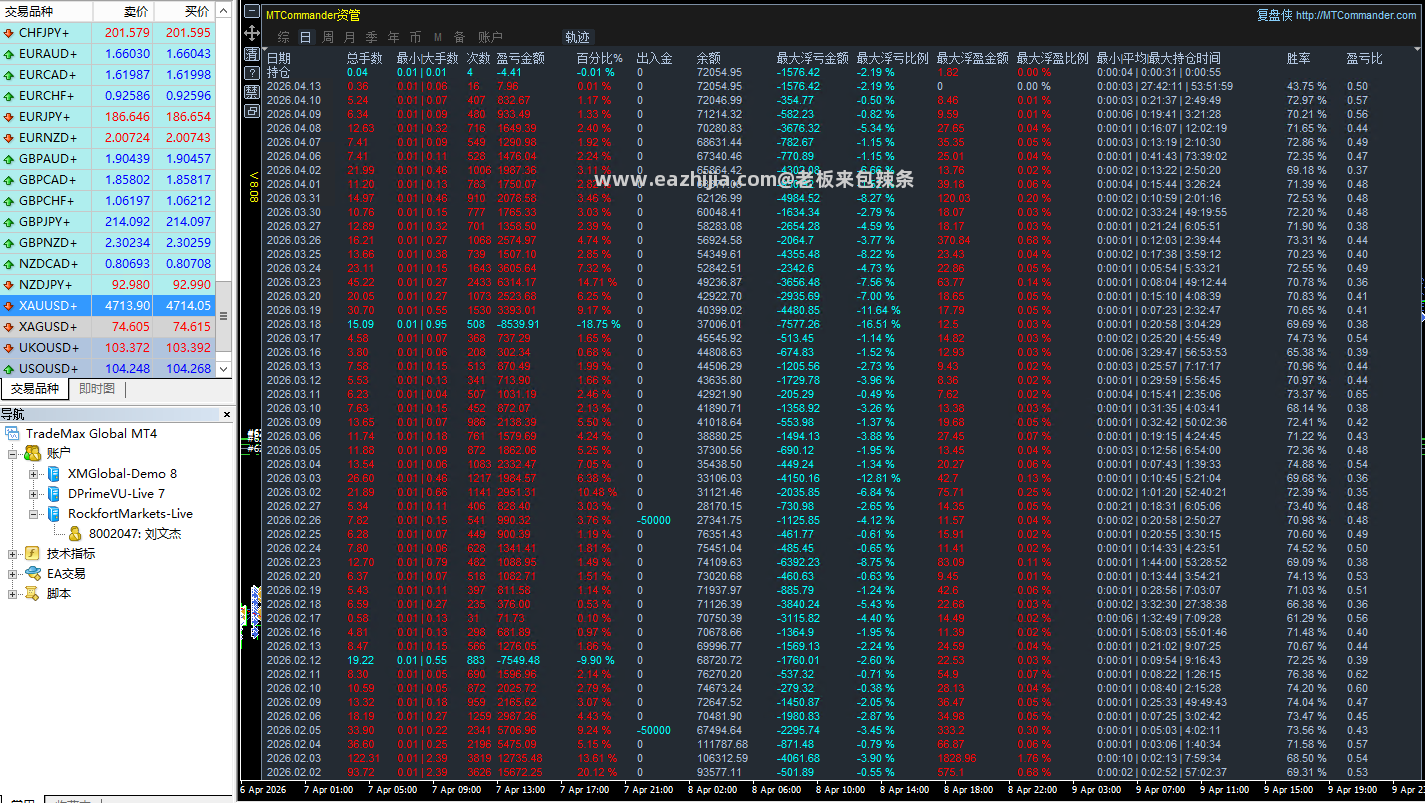
Task: Click the 脚本 scripts scroll icon
Action: [33, 594]
